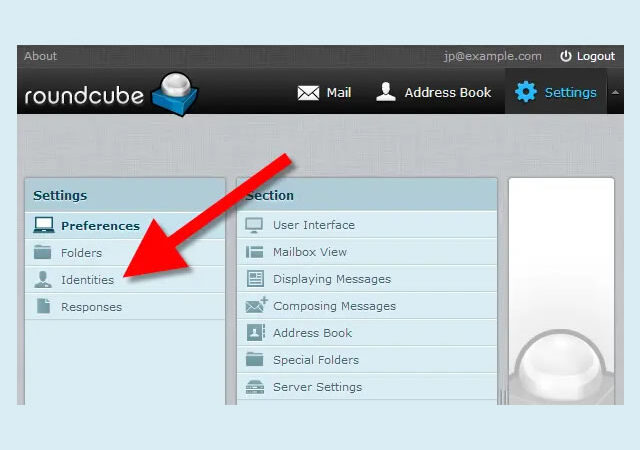Select the Displaying Messages section
The width and height of the screenshot is (640, 450).
[x=367, y=278]
